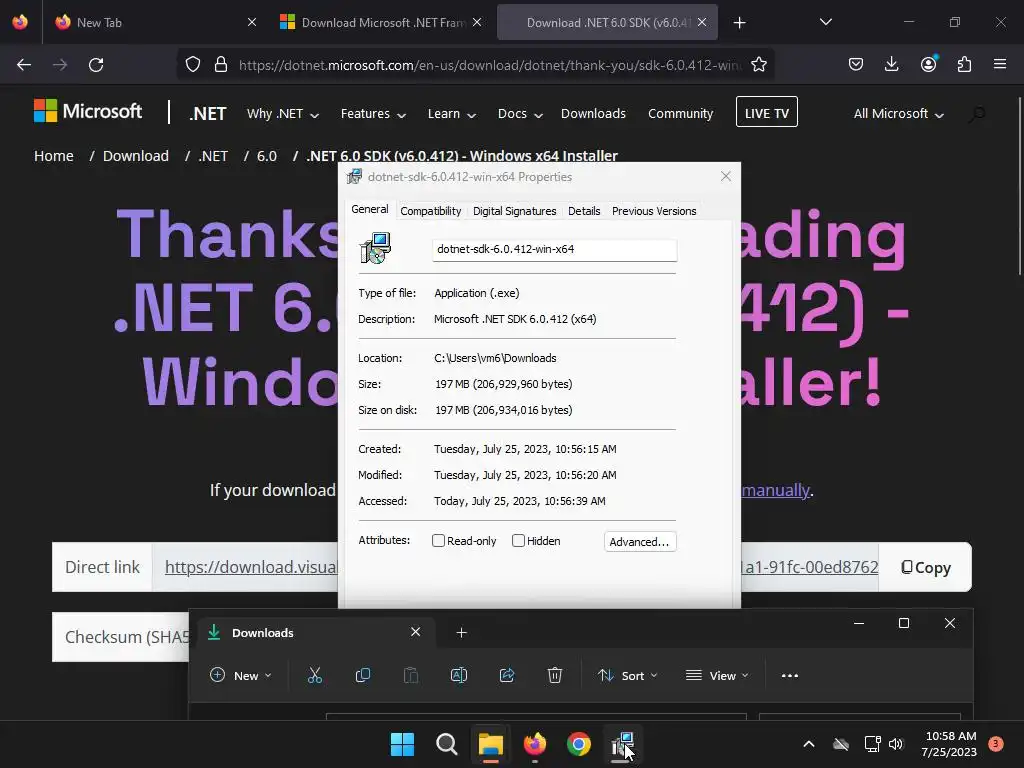
Task: Click the page vertical scrollbar
Action: click(1019, 186)
